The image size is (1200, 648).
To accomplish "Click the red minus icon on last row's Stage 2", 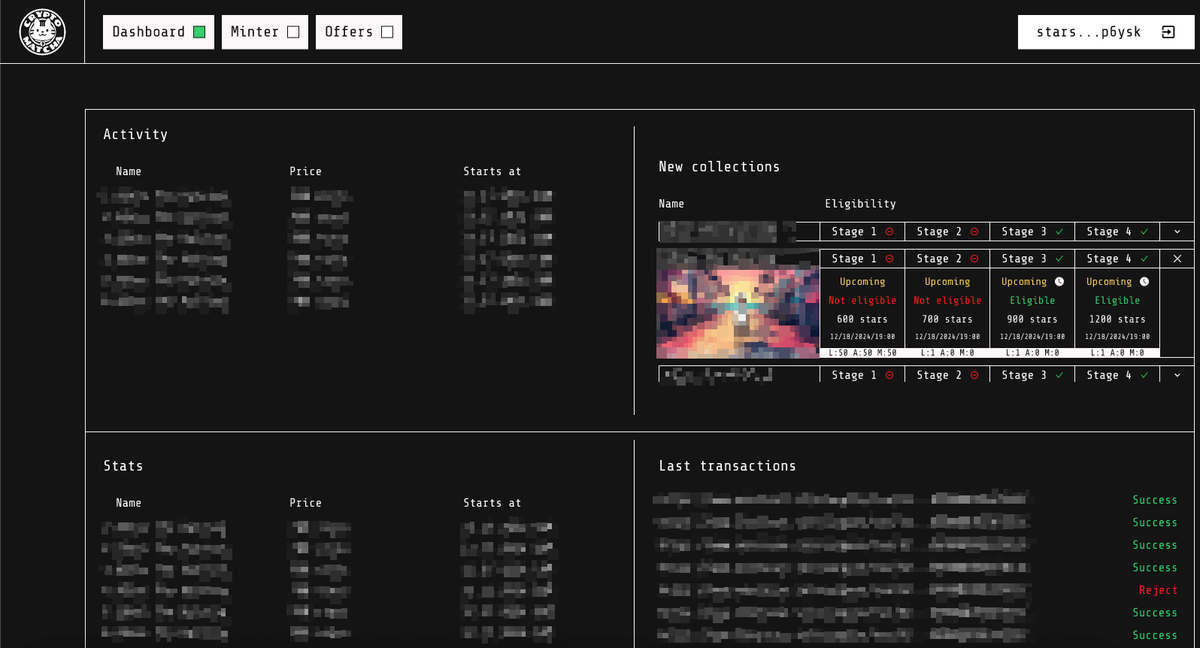I will click(974, 375).
